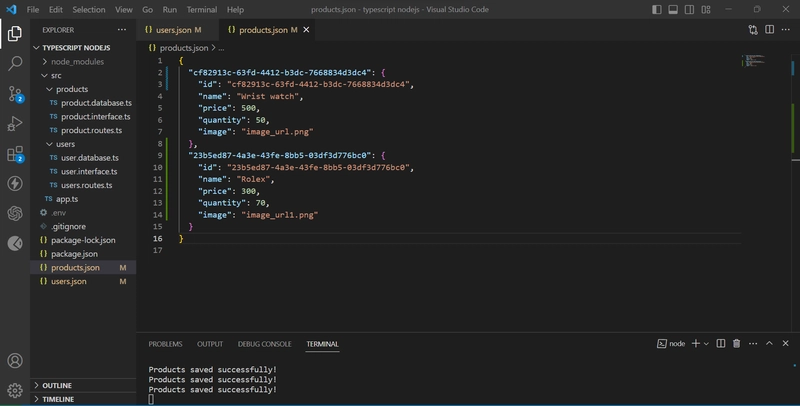Viewport: 800px width, 406px height.
Task: Click the VS Code logo icon
Action: 11,9
